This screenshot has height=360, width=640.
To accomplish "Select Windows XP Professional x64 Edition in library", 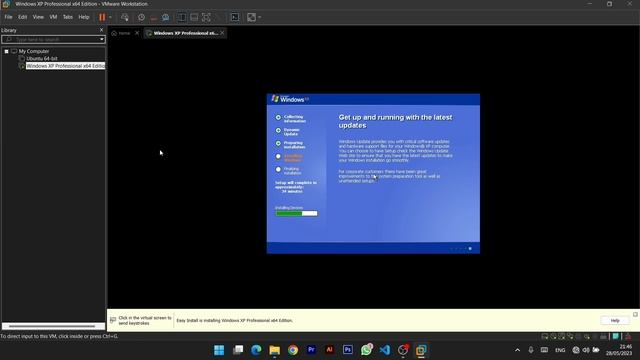I will (x=65, y=66).
